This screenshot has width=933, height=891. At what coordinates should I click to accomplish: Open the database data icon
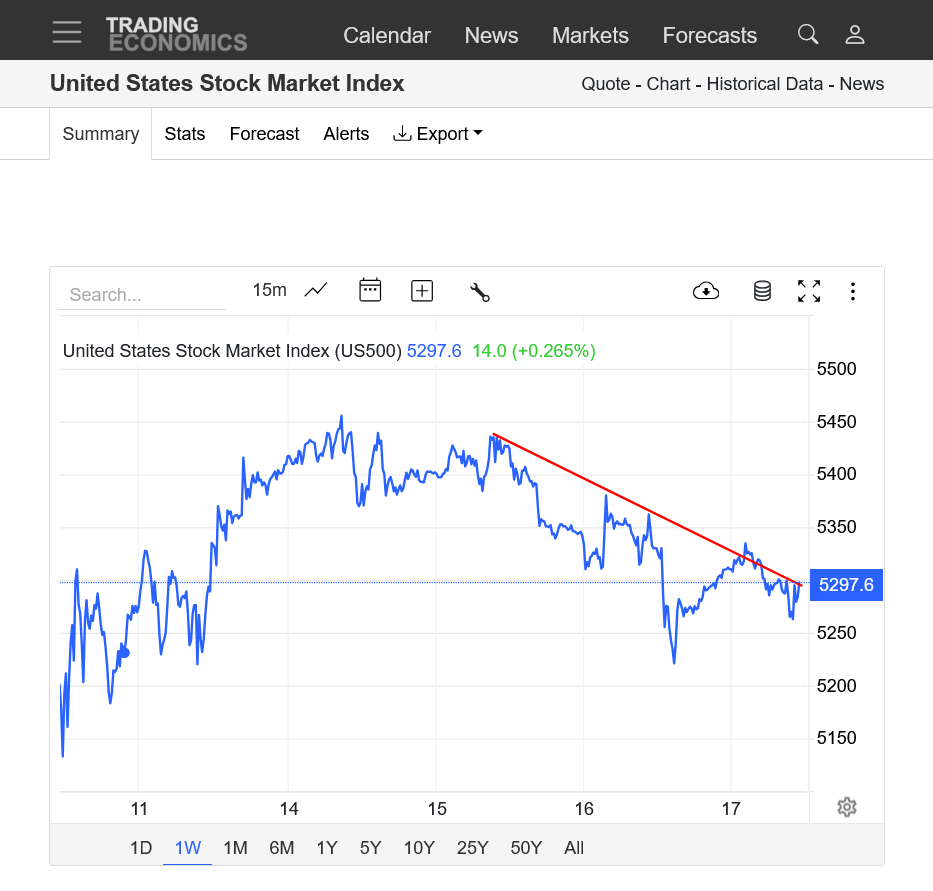[762, 291]
